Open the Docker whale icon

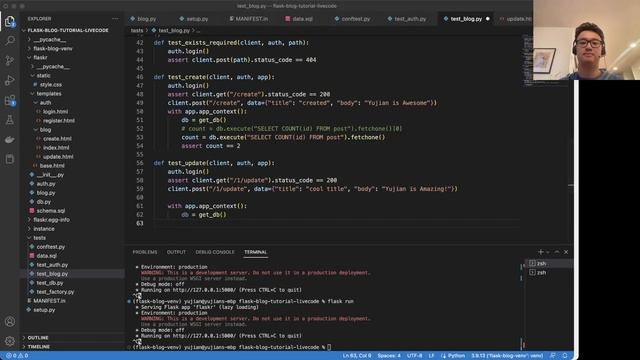(x=10, y=140)
